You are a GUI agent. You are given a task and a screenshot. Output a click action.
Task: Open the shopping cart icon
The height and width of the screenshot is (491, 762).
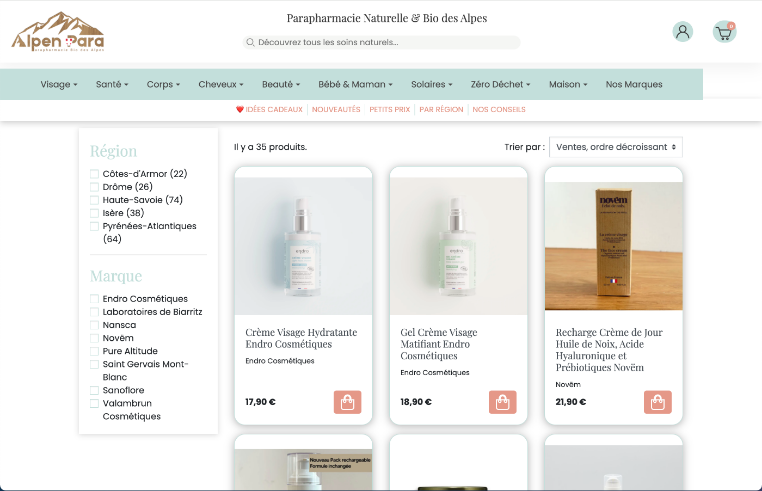click(725, 32)
